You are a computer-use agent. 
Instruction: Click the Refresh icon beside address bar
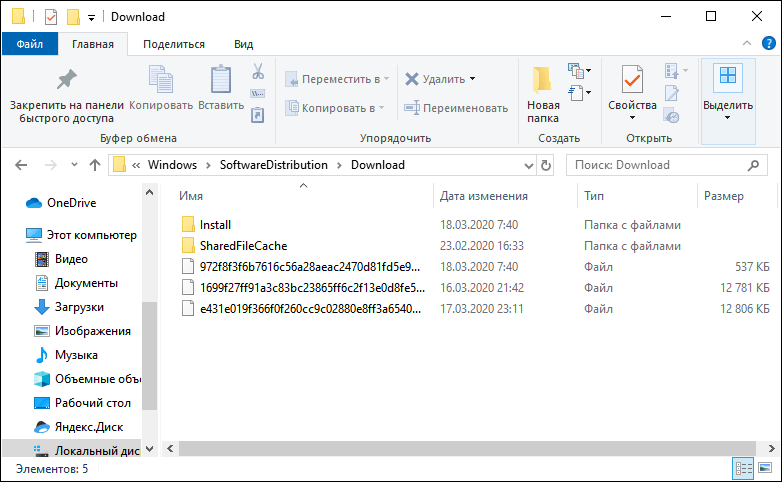546,165
